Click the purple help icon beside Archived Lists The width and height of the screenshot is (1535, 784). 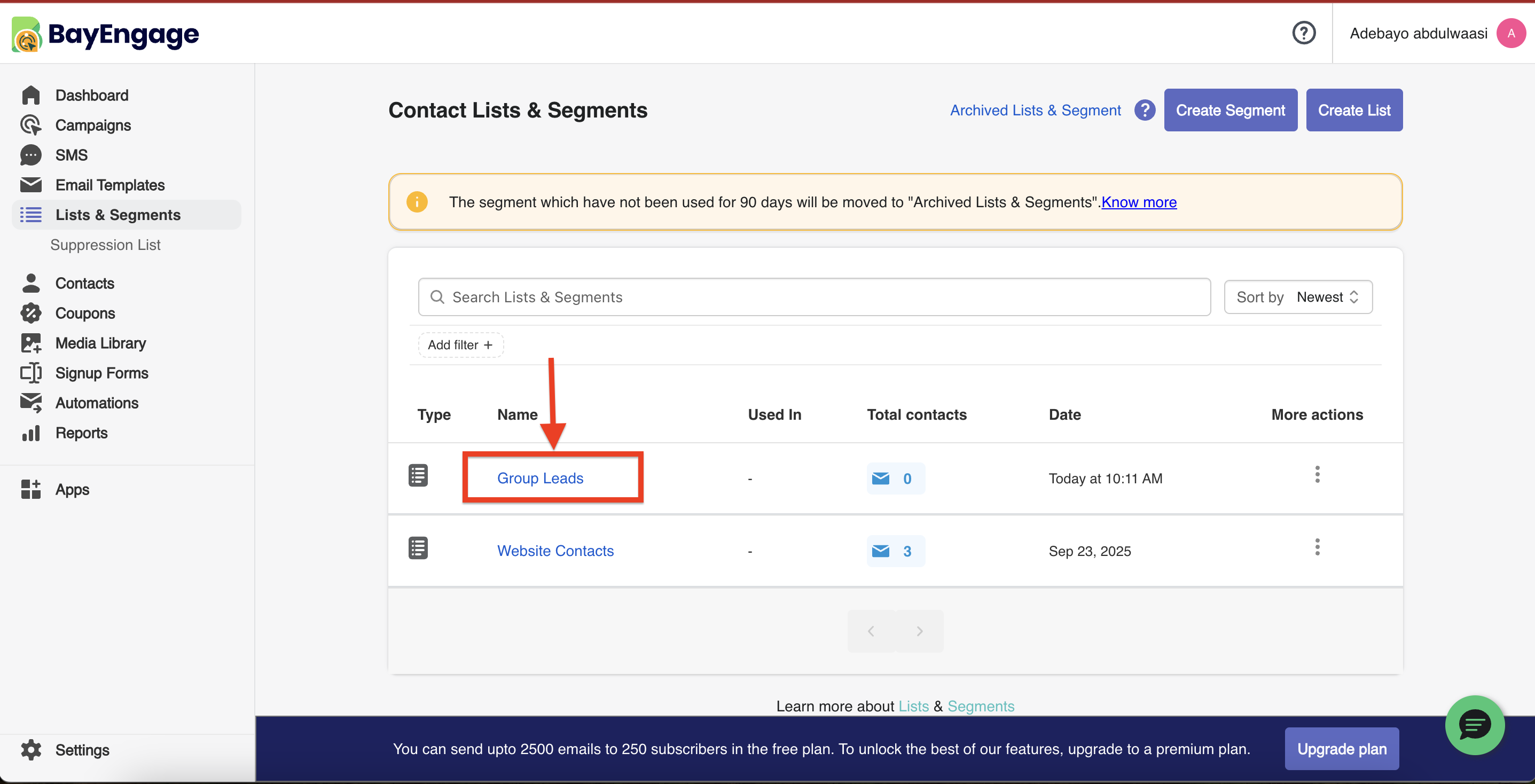tap(1144, 110)
